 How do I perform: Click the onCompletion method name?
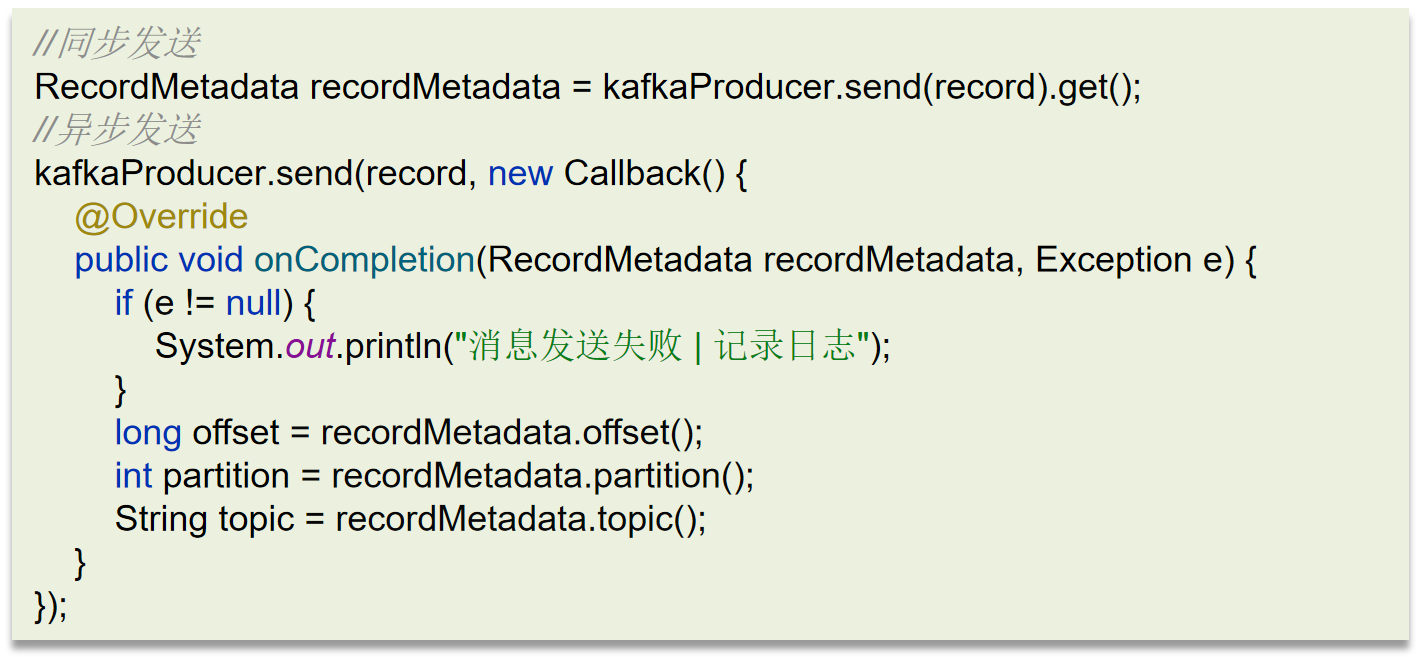point(364,260)
